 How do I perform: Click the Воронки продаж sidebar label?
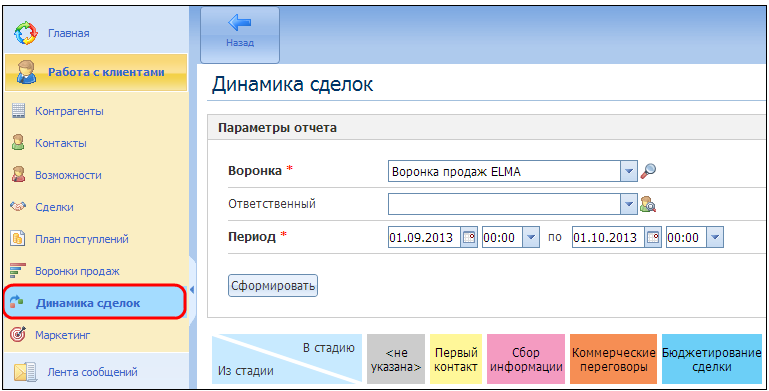77,271
